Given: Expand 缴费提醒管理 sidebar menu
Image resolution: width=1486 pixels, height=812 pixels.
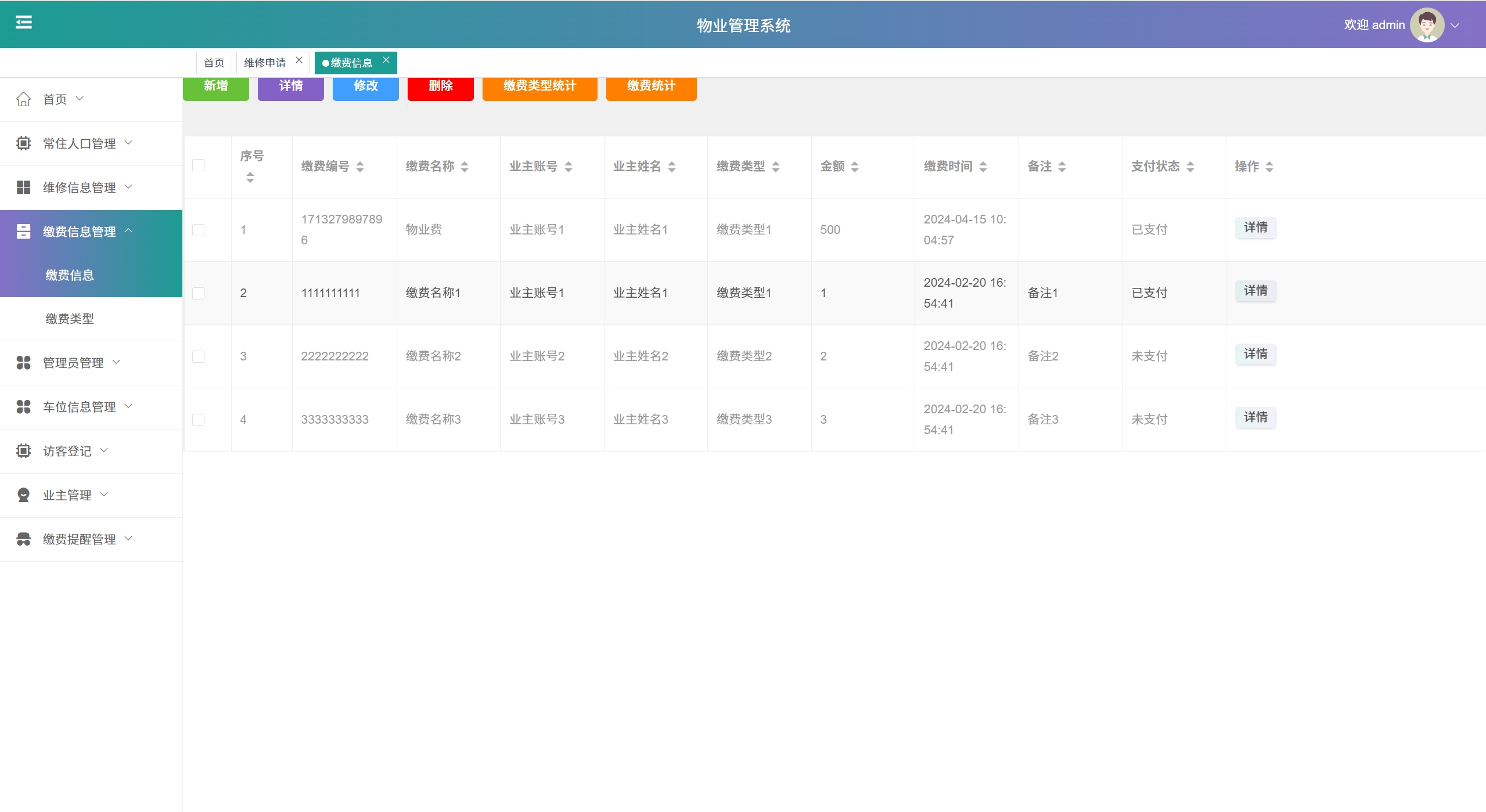Looking at the screenshot, I should point(91,539).
